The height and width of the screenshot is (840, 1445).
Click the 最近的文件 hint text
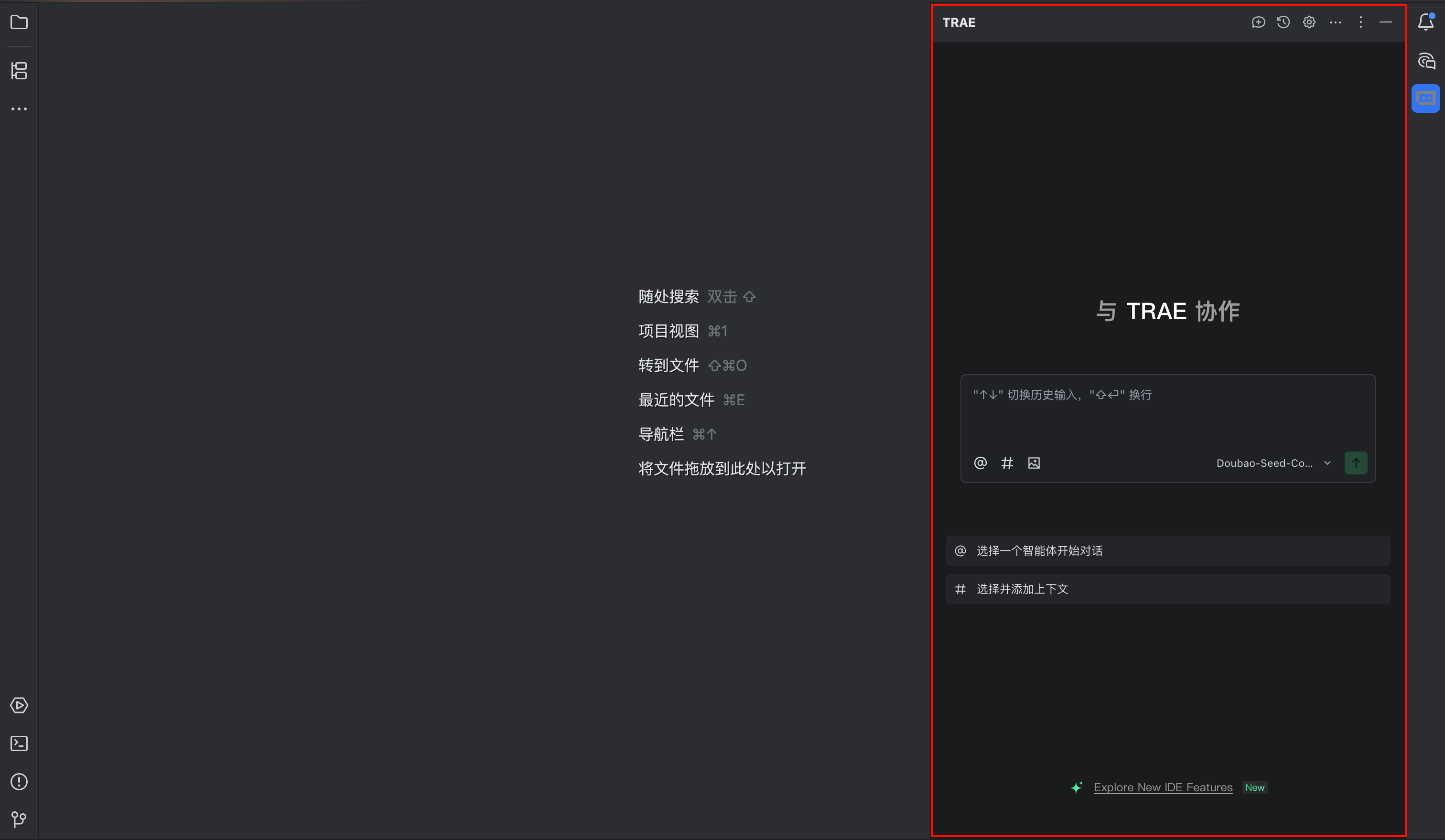tap(677, 399)
